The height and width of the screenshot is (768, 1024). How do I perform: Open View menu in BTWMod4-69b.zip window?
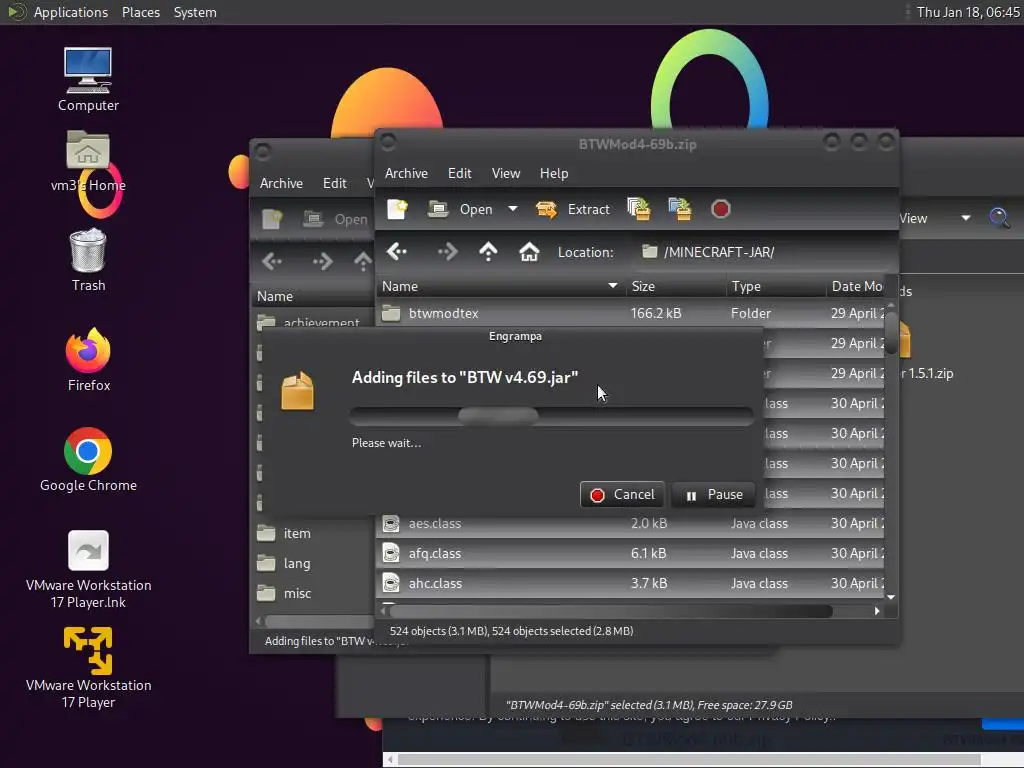(505, 173)
